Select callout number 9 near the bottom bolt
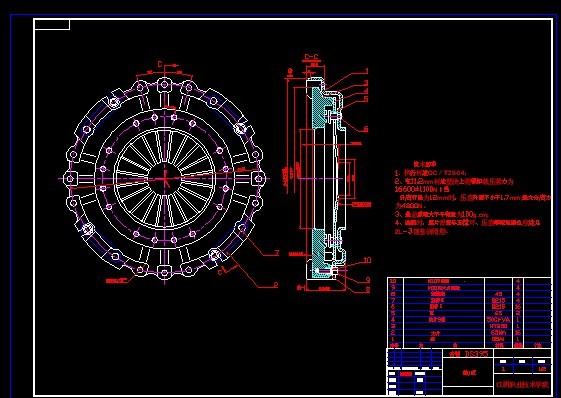Viewport: 561px width, 398px height. click(x=368, y=280)
